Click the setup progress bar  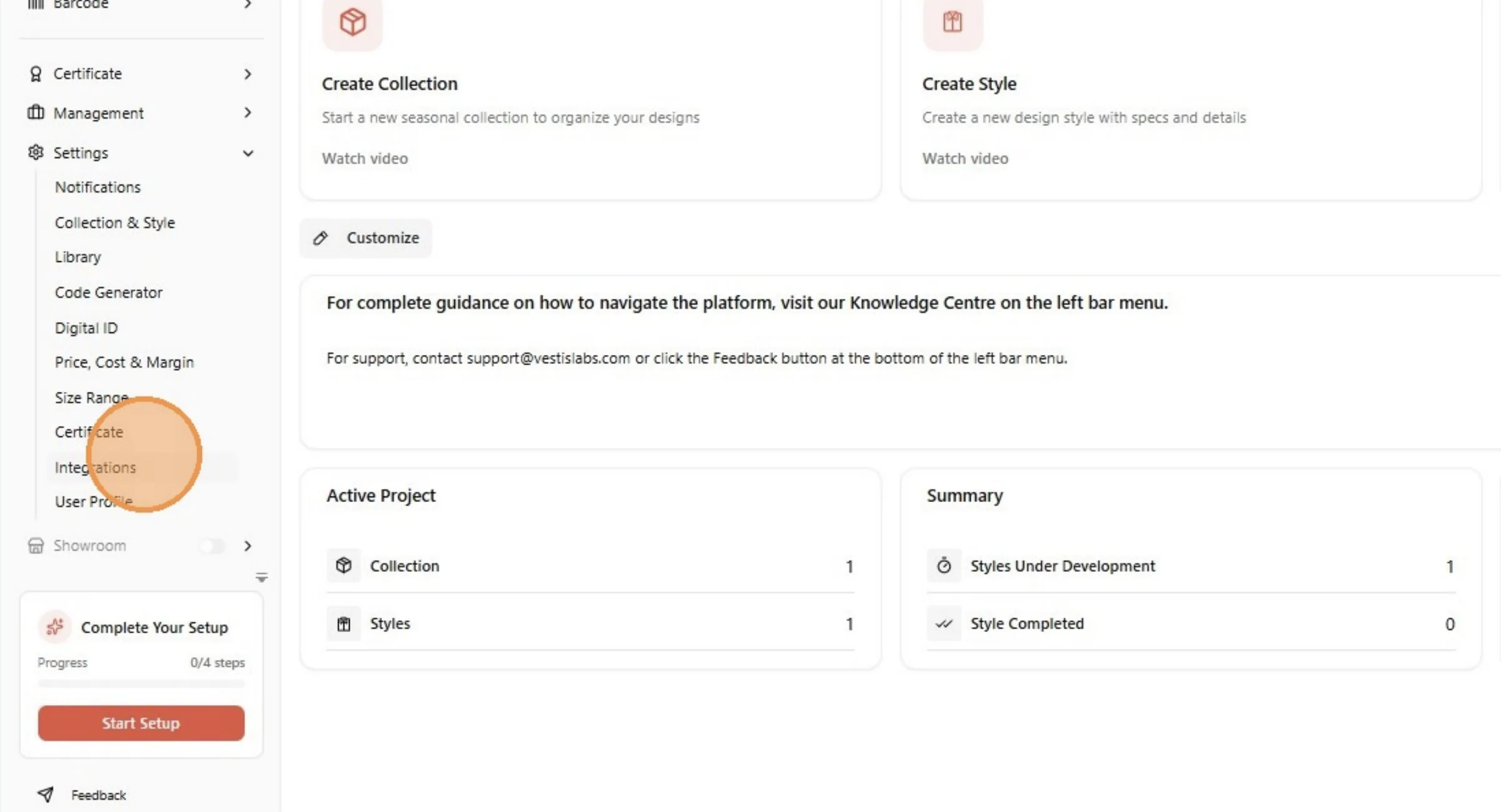click(x=141, y=684)
